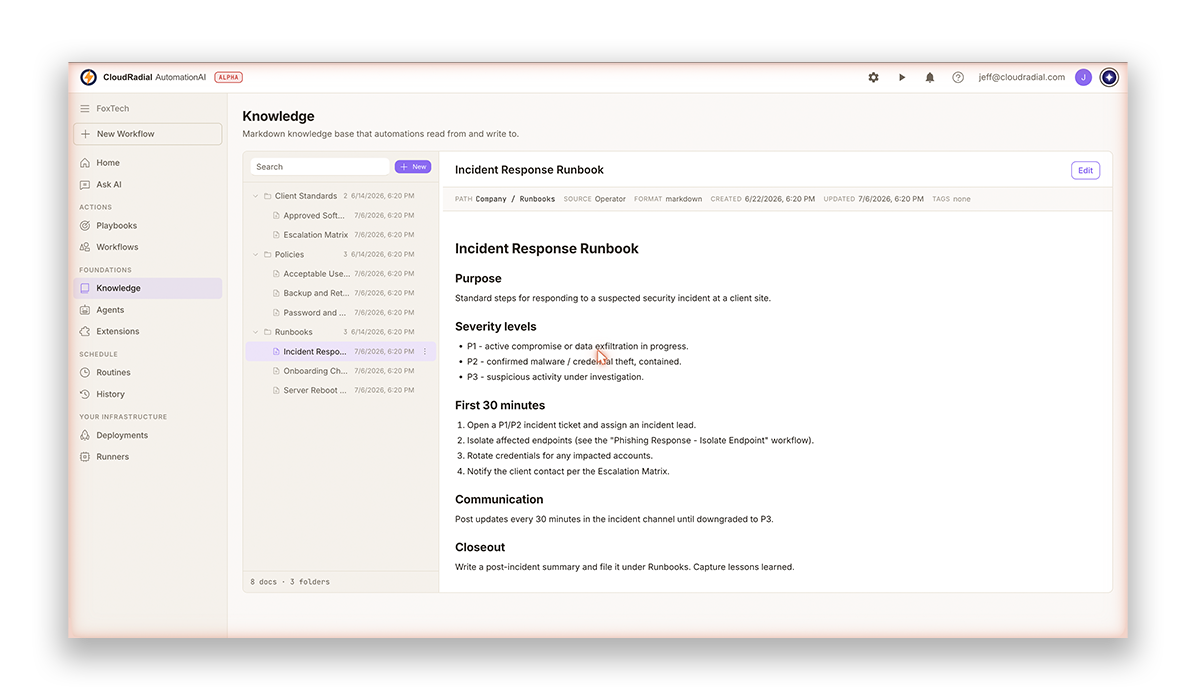Screen dimensions: 1200x700
Task: Open the Home menu label
Action: point(108,163)
